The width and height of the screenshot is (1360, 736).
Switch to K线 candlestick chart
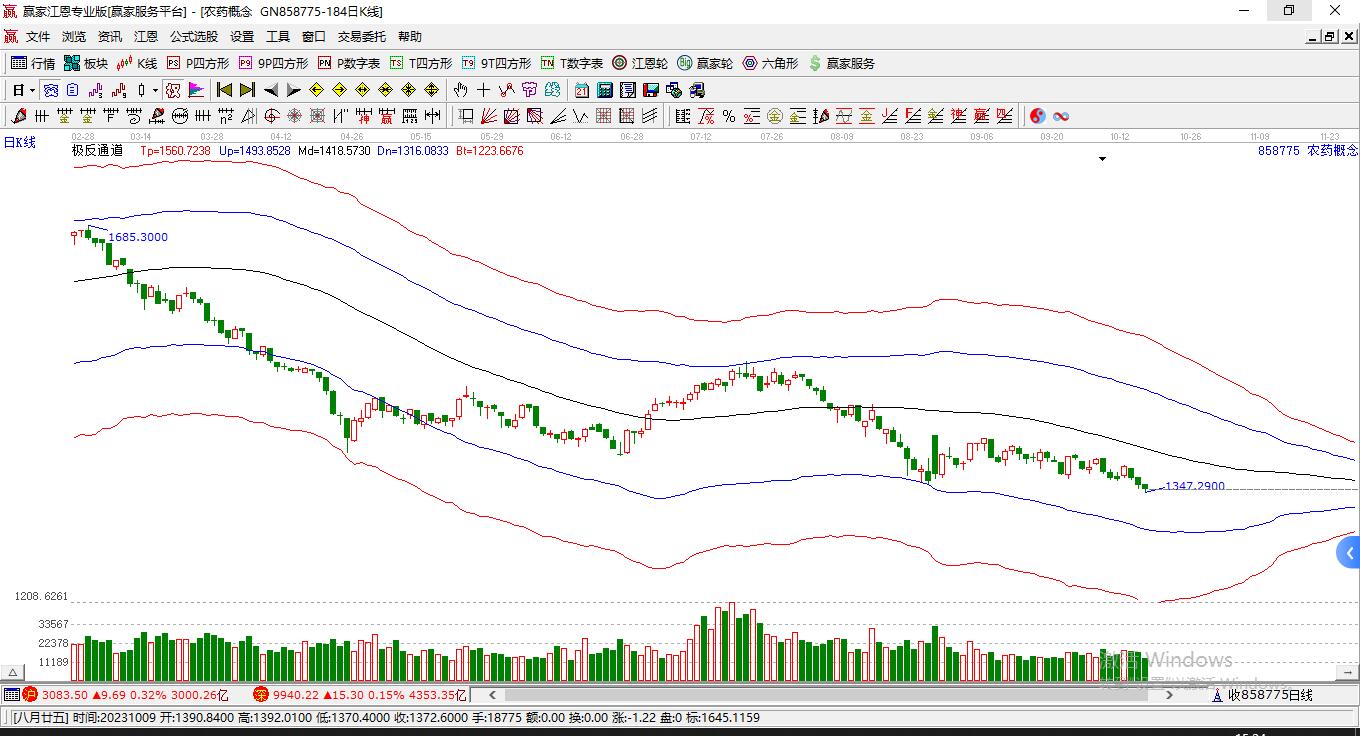(136, 63)
